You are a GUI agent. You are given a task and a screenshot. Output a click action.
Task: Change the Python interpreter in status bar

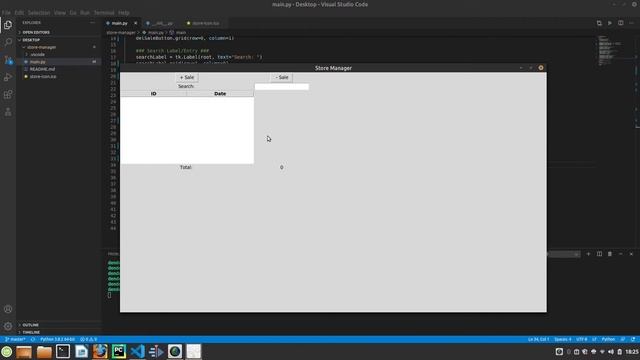[x=58, y=339]
